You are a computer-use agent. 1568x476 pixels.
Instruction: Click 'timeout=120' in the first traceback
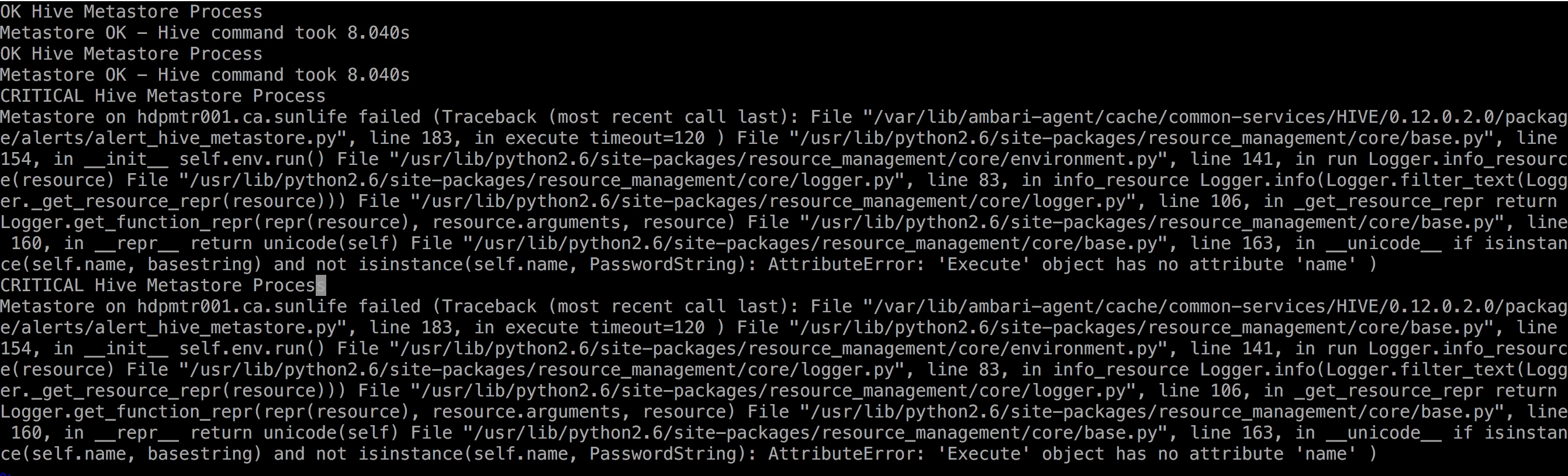(647, 138)
